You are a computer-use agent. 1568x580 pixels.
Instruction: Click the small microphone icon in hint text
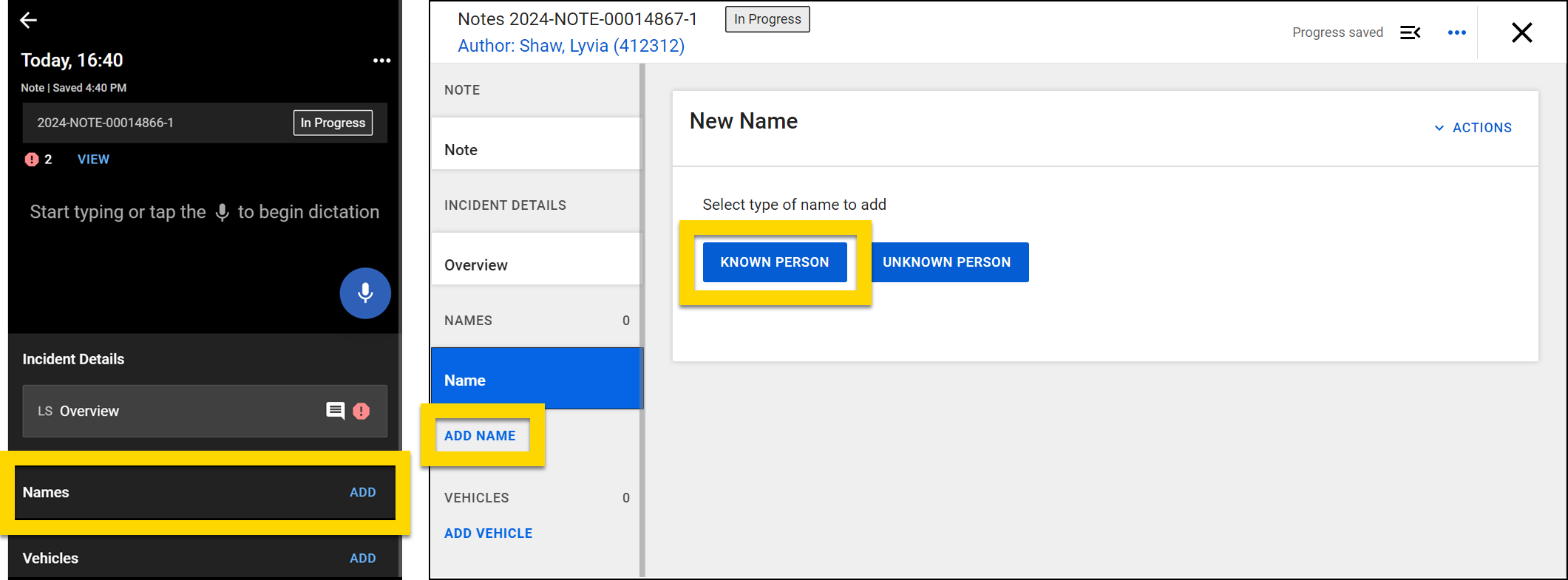click(222, 213)
